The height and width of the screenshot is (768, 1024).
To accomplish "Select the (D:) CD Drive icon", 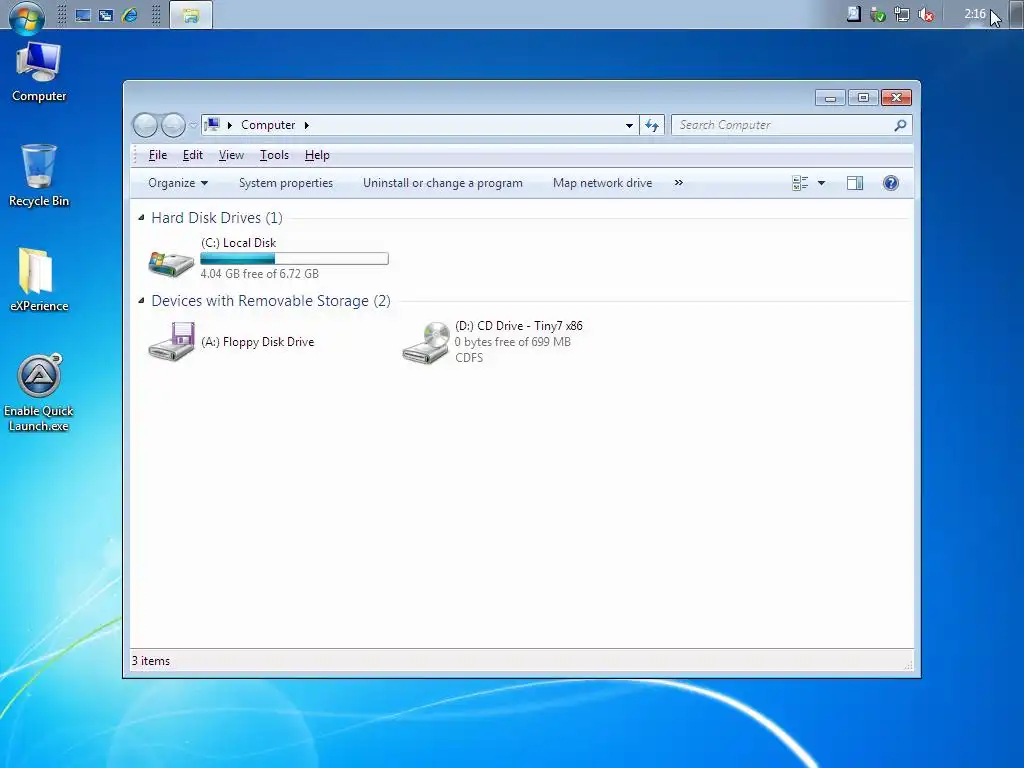I will click(426, 342).
